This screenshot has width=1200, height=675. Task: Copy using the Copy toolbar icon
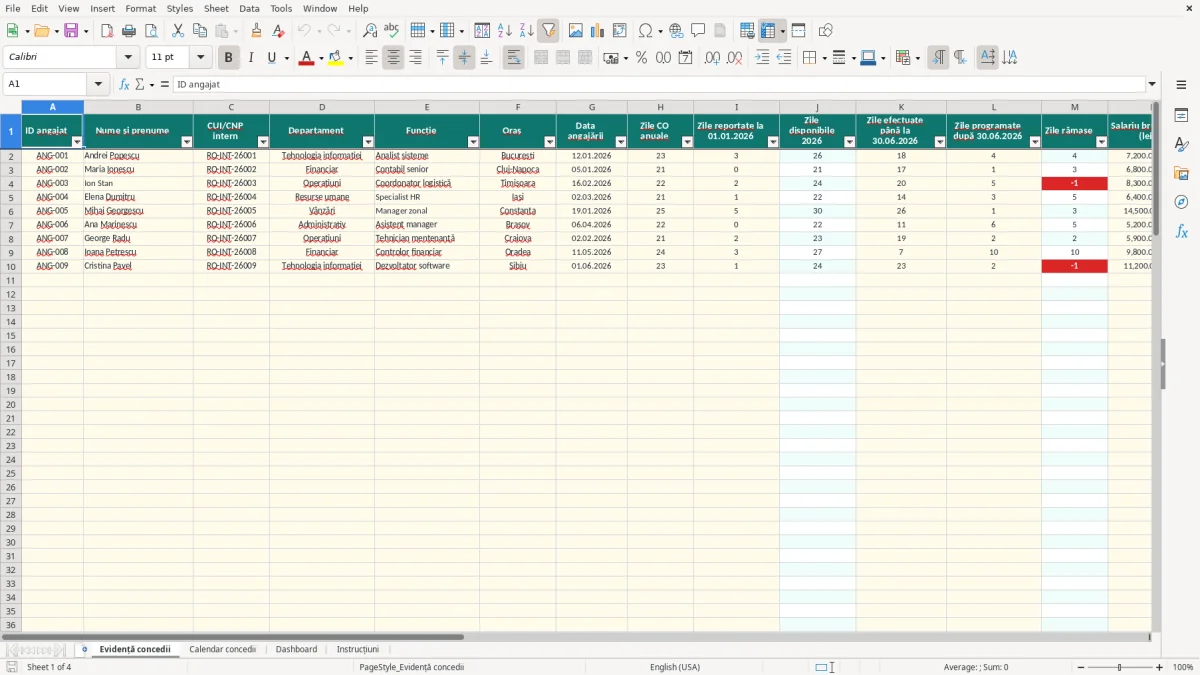(x=200, y=31)
